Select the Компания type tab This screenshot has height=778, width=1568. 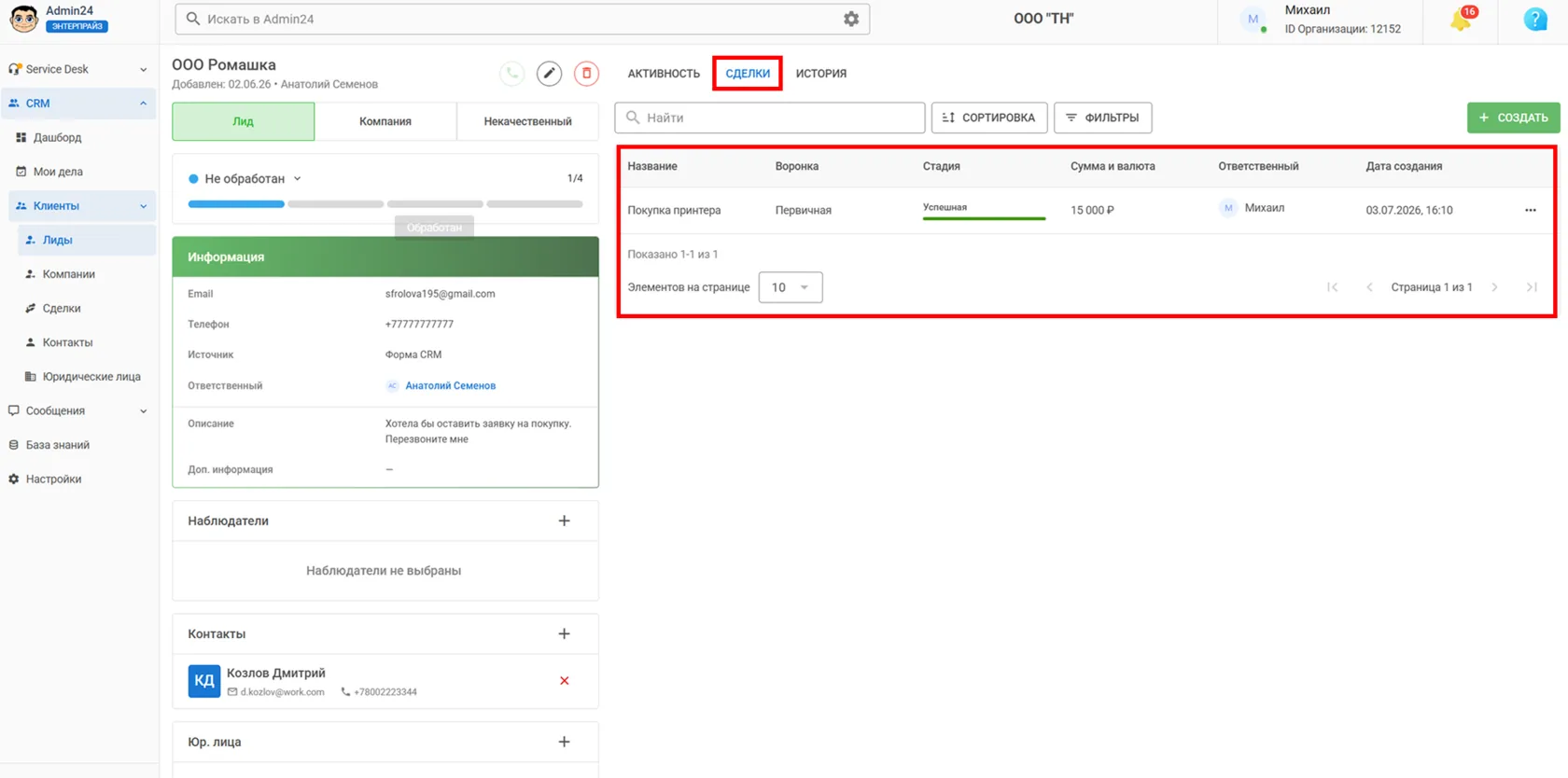click(x=385, y=121)
